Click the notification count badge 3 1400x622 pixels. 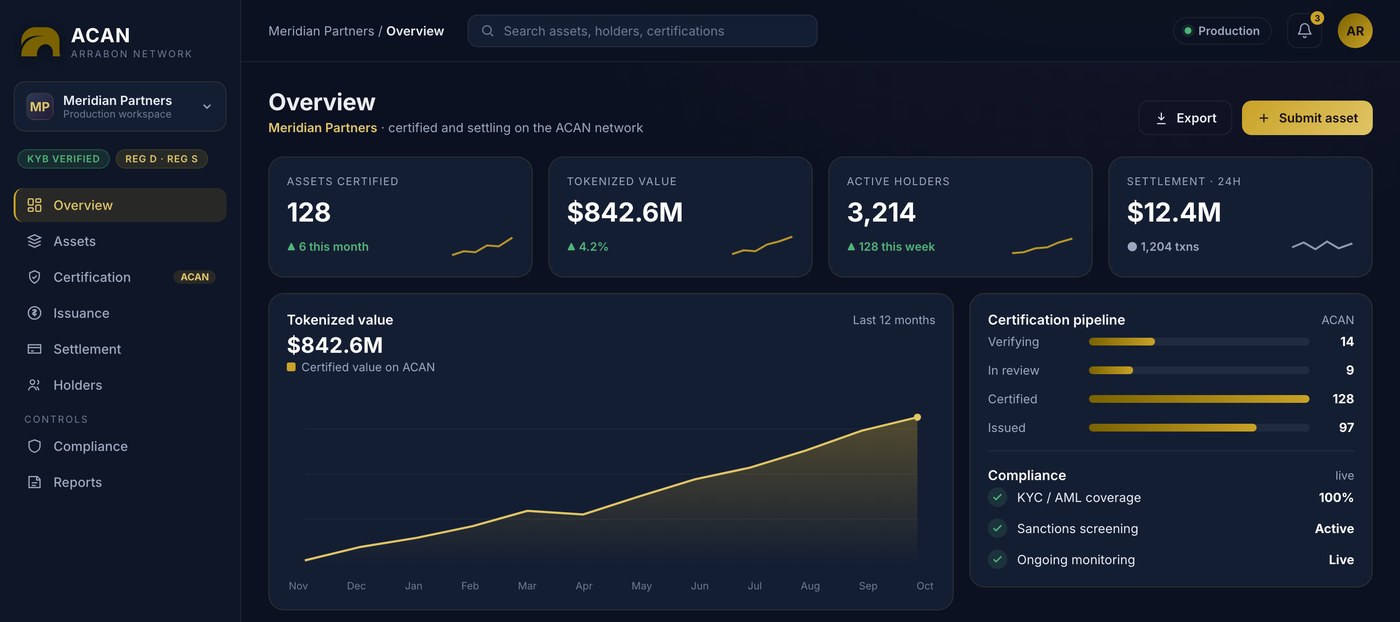pos(1317,18)
